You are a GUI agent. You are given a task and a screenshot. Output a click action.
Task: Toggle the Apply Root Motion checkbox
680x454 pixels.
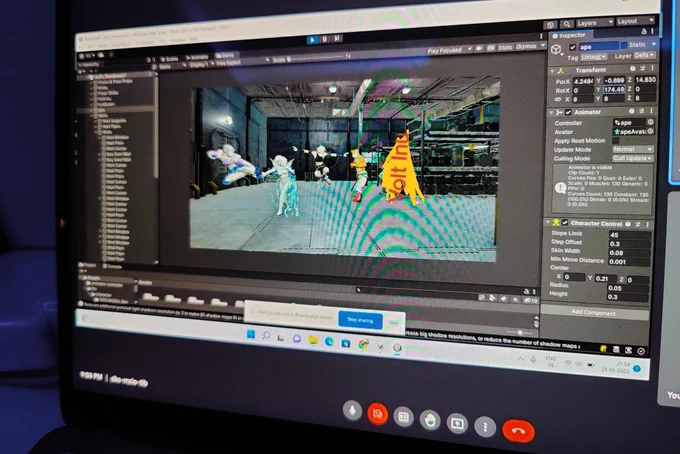click(x=616, y=140)
